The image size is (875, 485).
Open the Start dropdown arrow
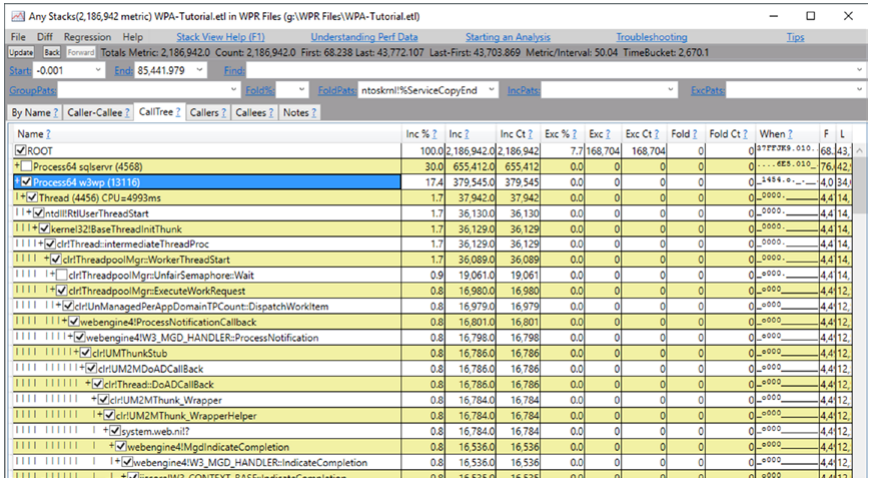[x=98, y=70]
